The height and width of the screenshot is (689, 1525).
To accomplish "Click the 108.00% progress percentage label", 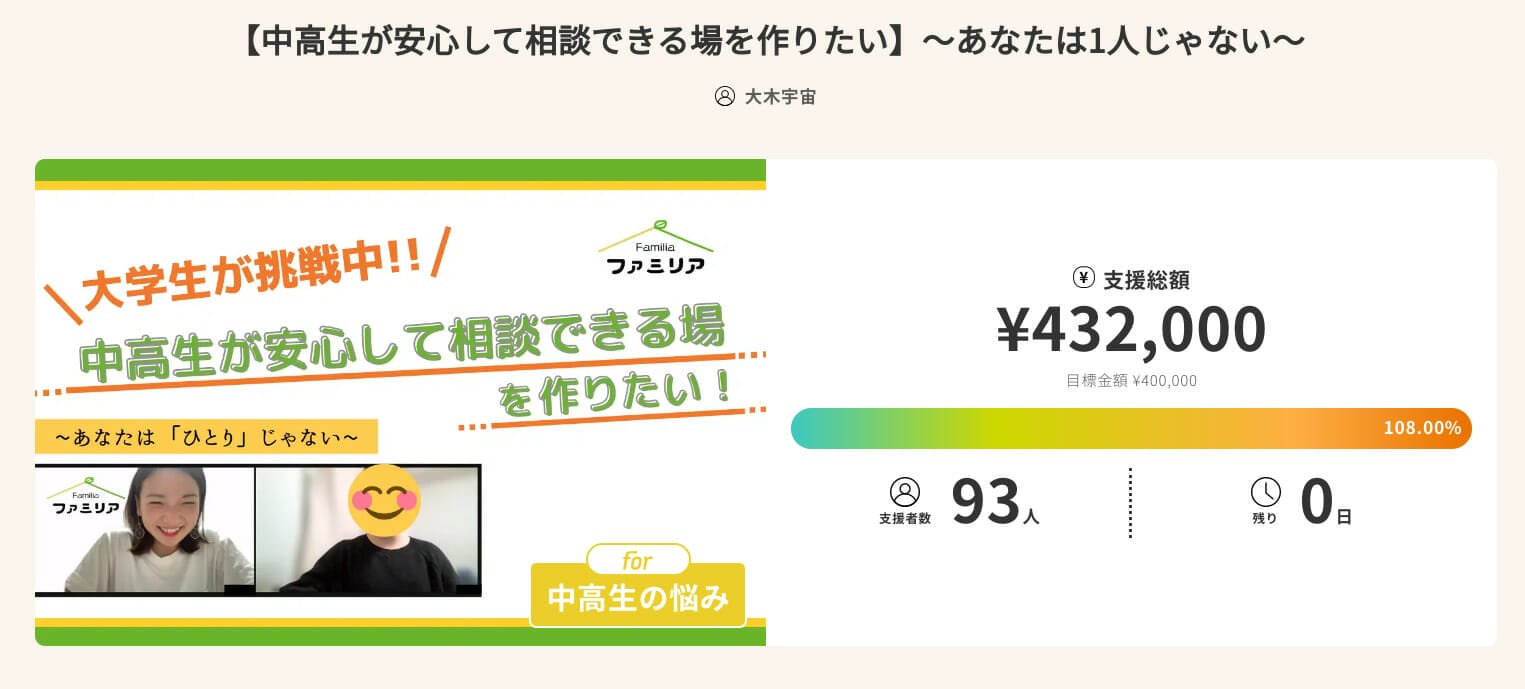I will click(1422, 428).
